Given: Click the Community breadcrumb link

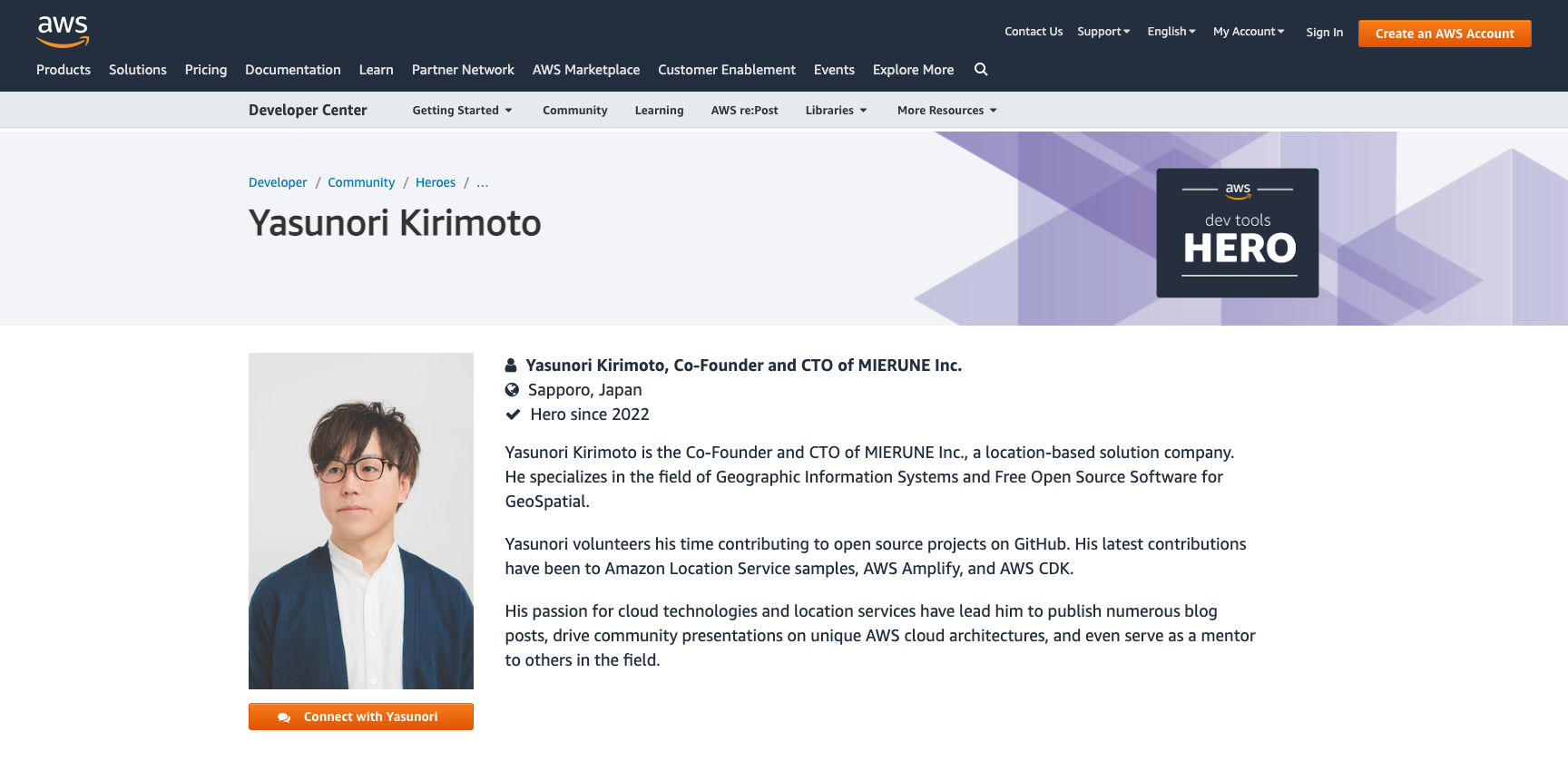Looking at the screenshot, I should [361, 182].
